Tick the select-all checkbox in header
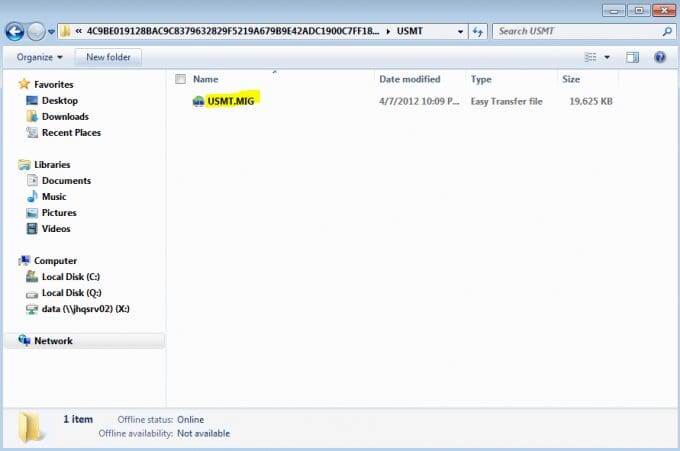Viewport: 680px width, 451px height. tap(180, 79)
